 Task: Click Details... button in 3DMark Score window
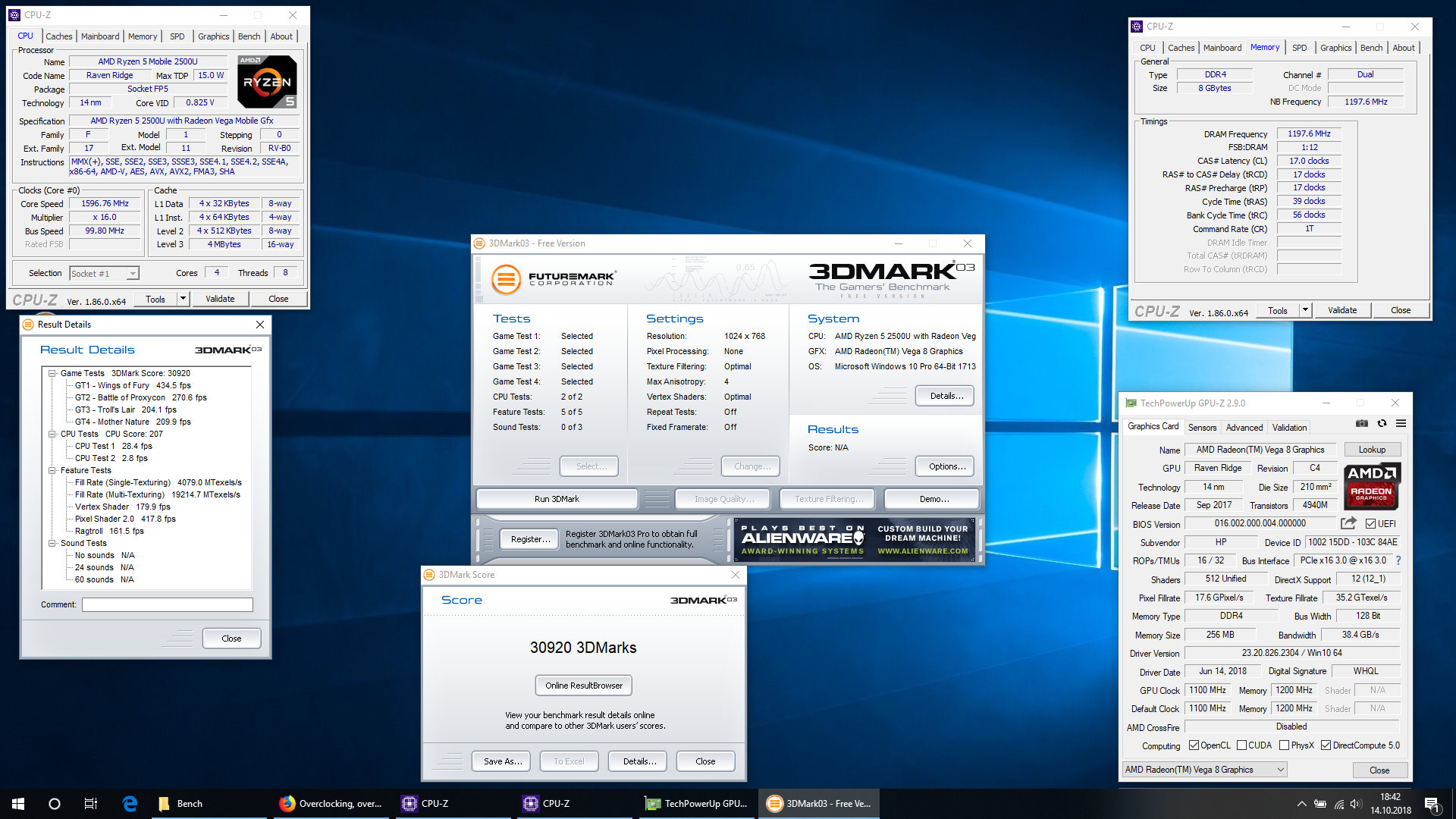point(639,761)
